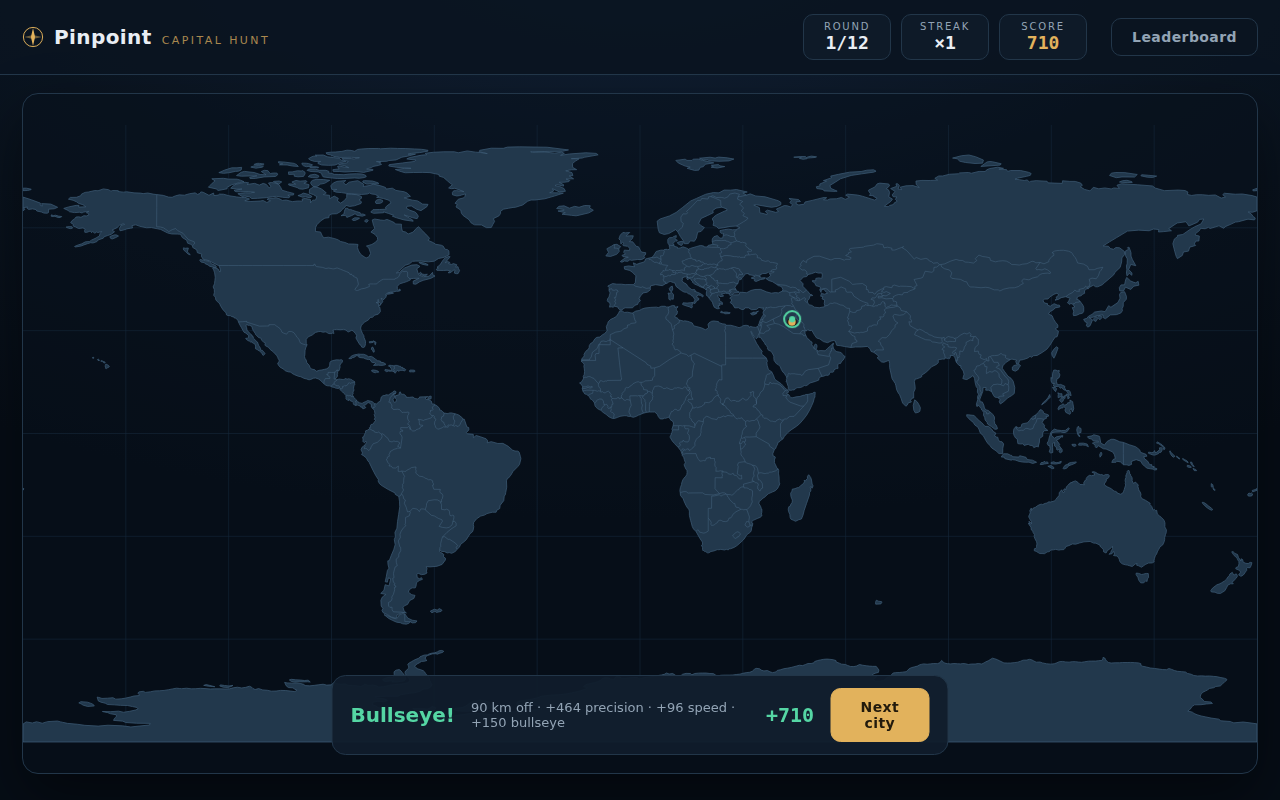Click the Streak ×1 indicator
Viewport: 1280px width, 800px height.
945,37
